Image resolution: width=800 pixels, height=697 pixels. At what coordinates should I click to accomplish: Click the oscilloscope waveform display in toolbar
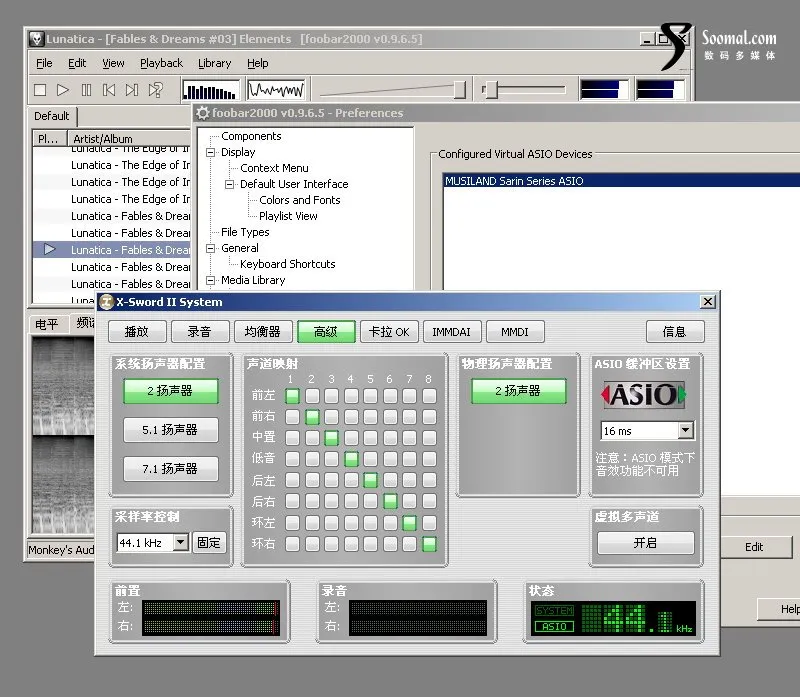[x=276, y=90]
